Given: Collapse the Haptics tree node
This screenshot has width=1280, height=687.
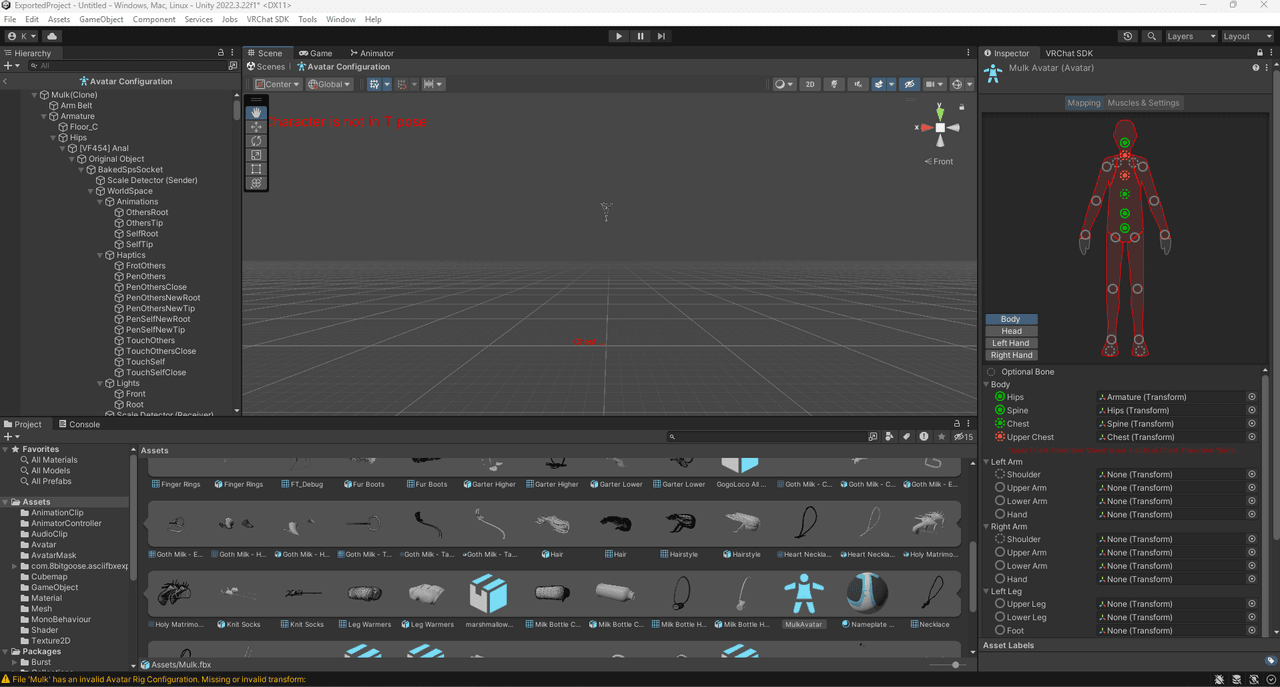Looking at the screenshot, I should (x=100, y=255).
